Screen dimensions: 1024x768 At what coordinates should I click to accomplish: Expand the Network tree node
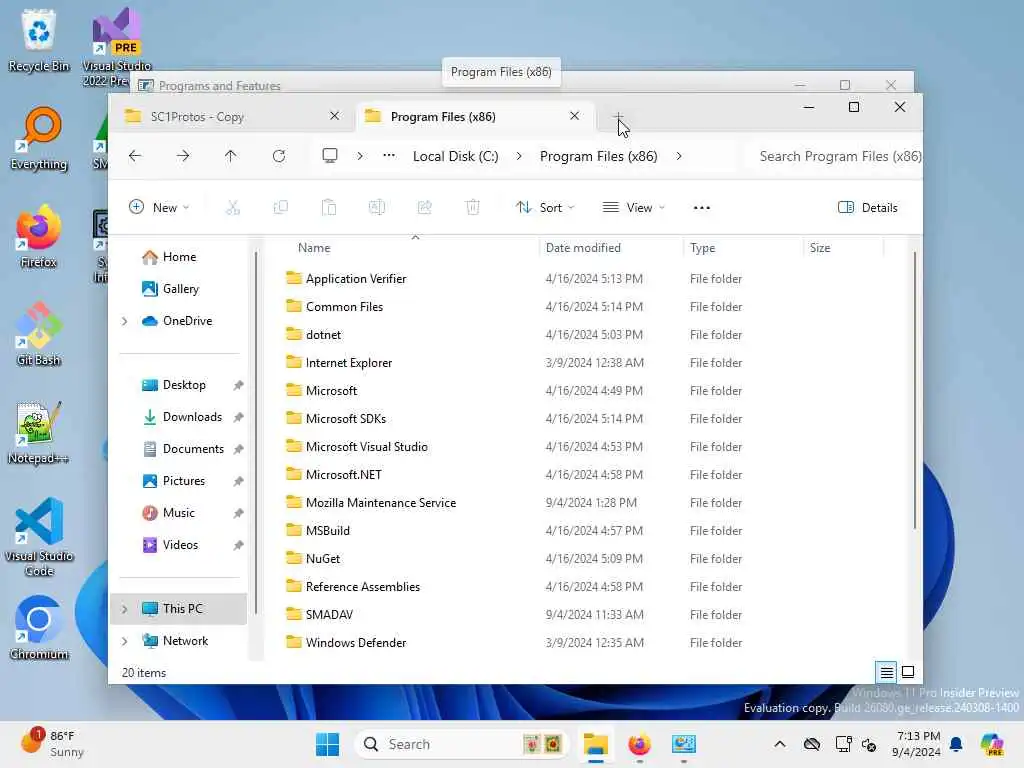pyautogui.click(x=125, y=641)
